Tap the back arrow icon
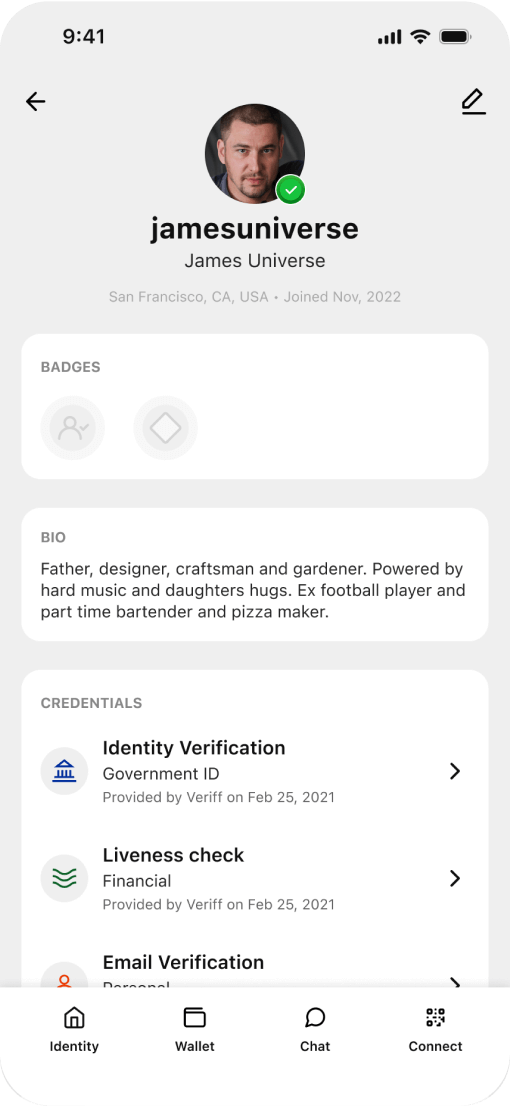Viewport: 510px width, 1106px height. [x=35, y=102]
